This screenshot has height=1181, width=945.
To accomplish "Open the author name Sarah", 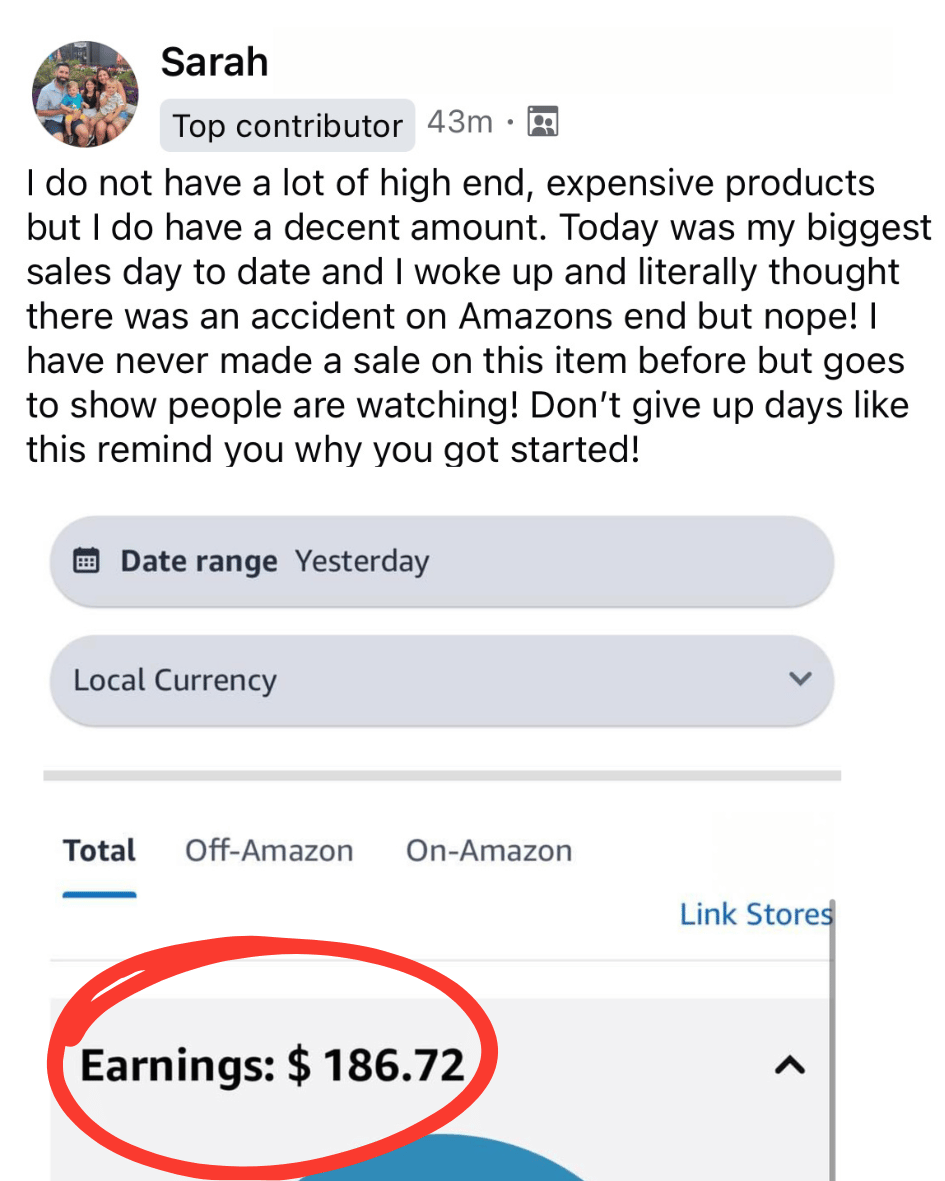I will coord(214,63).
